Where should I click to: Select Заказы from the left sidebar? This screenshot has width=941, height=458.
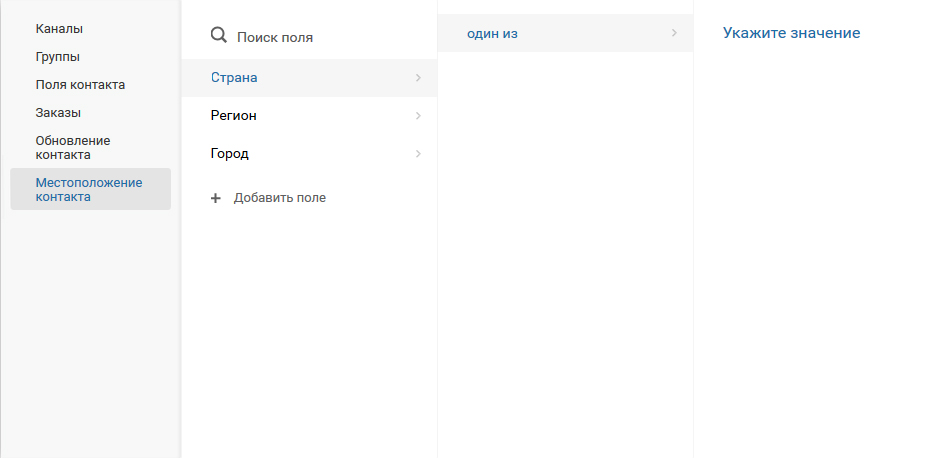(58, 113)
